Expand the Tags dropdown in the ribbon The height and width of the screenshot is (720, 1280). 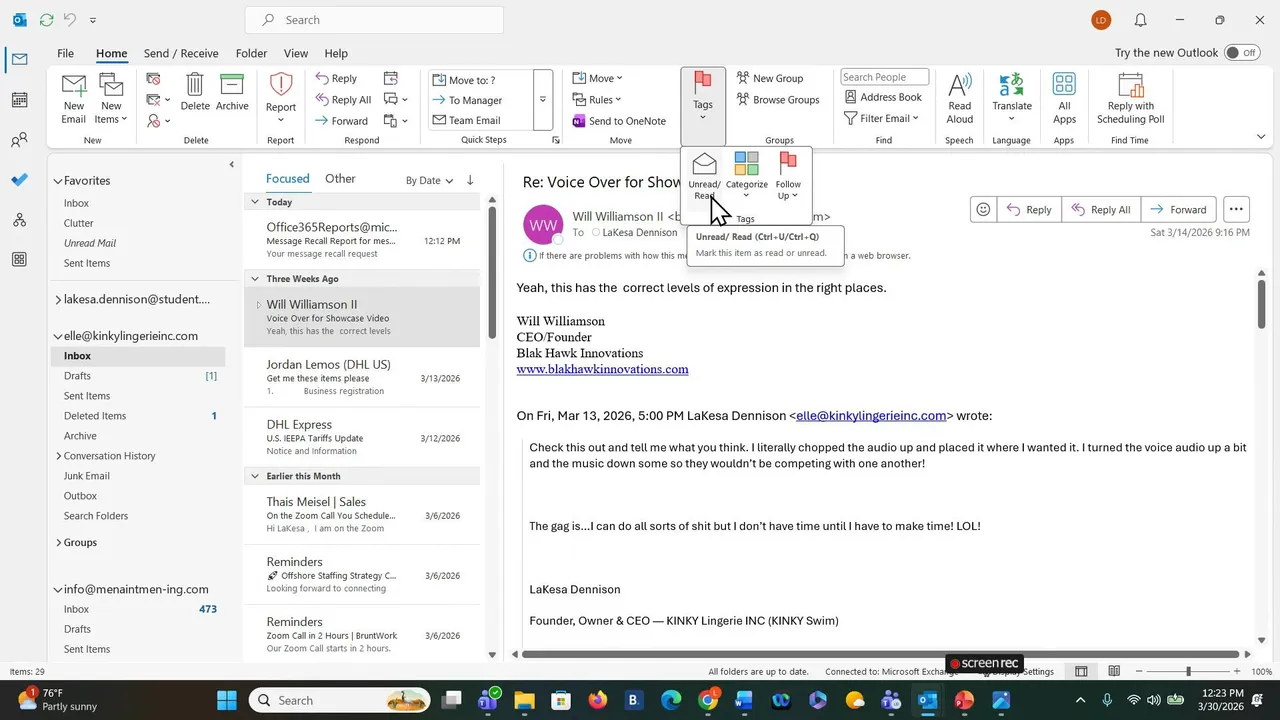(703, 108)
